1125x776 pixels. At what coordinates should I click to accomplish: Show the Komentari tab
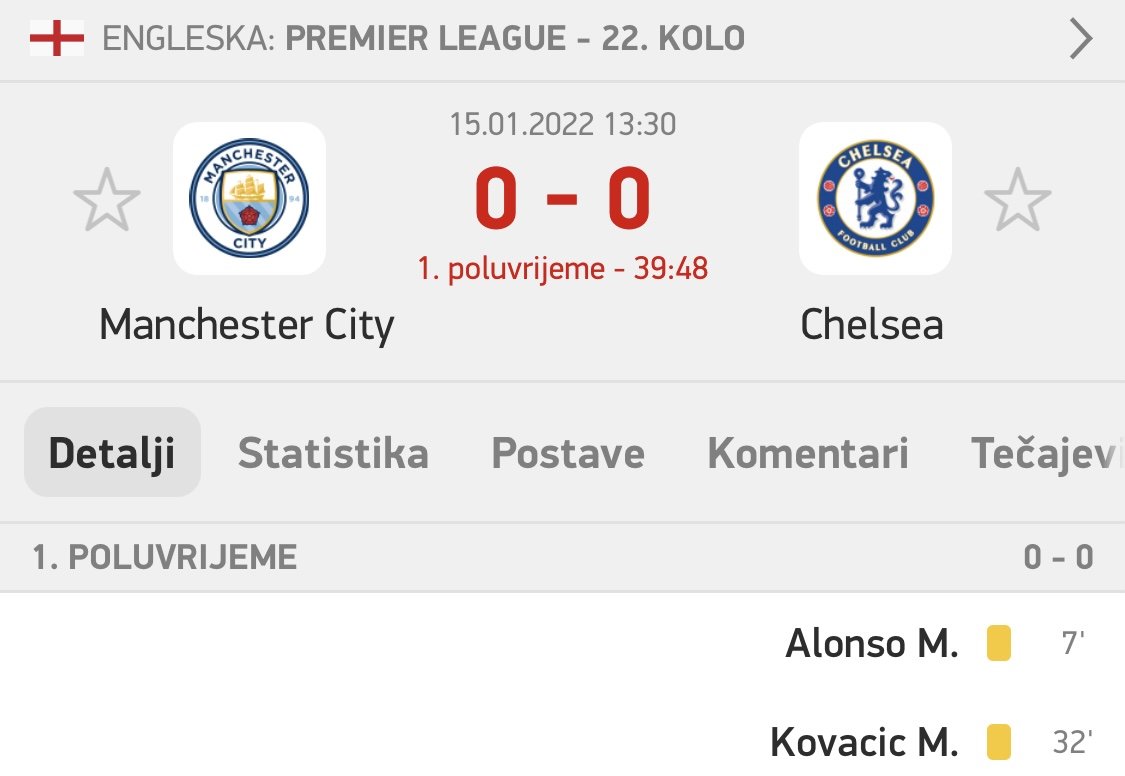[808, 453]
